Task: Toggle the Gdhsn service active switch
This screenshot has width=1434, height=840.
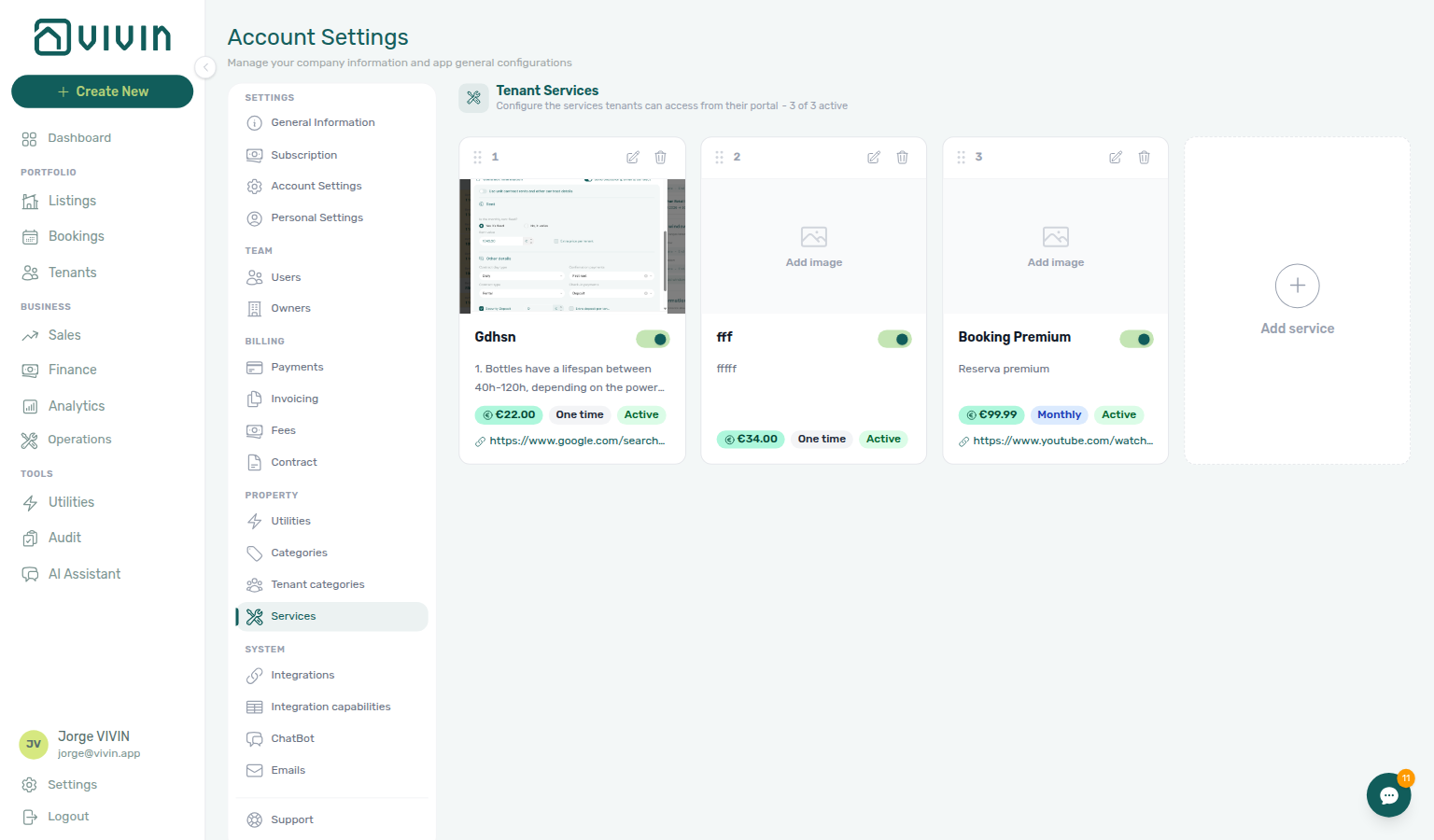Action: (x=653, y=339)
